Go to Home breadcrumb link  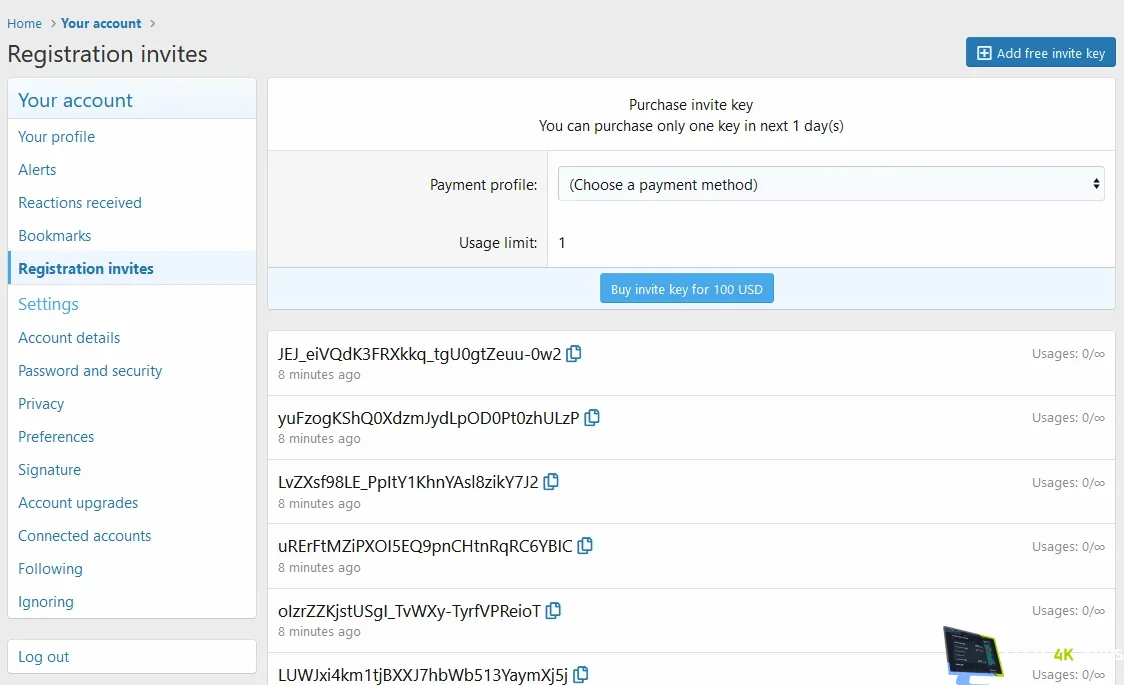tap(25, 23)
